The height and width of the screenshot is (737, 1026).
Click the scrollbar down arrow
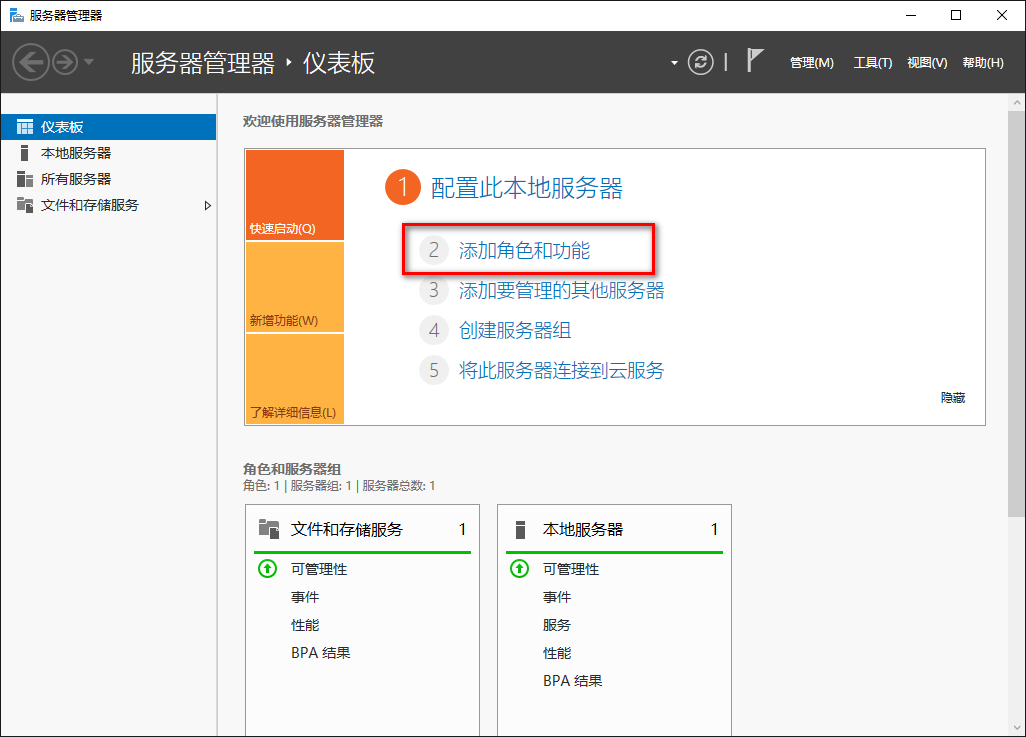click(1016, 727)
